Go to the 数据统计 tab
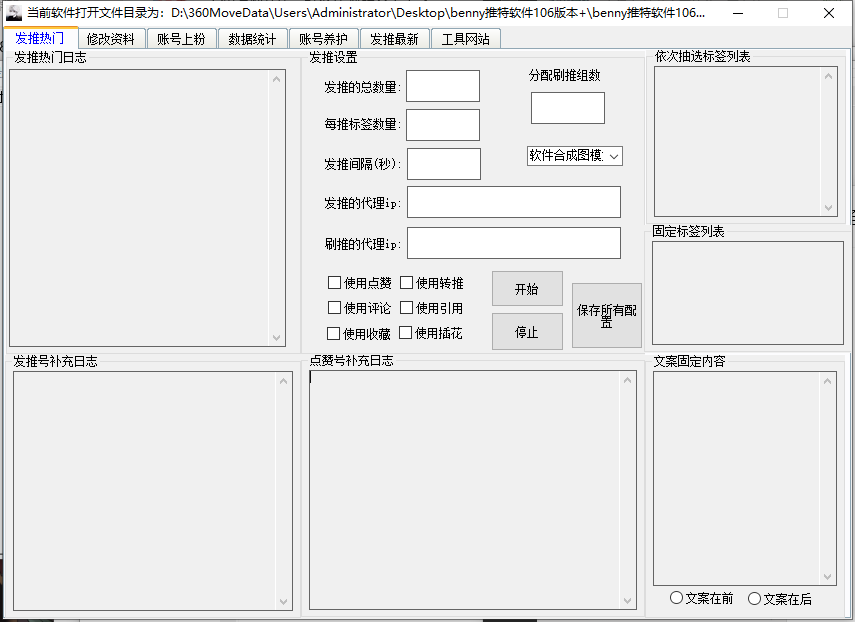Viewport: 855px width, 622px height. (x=252, y=39)
